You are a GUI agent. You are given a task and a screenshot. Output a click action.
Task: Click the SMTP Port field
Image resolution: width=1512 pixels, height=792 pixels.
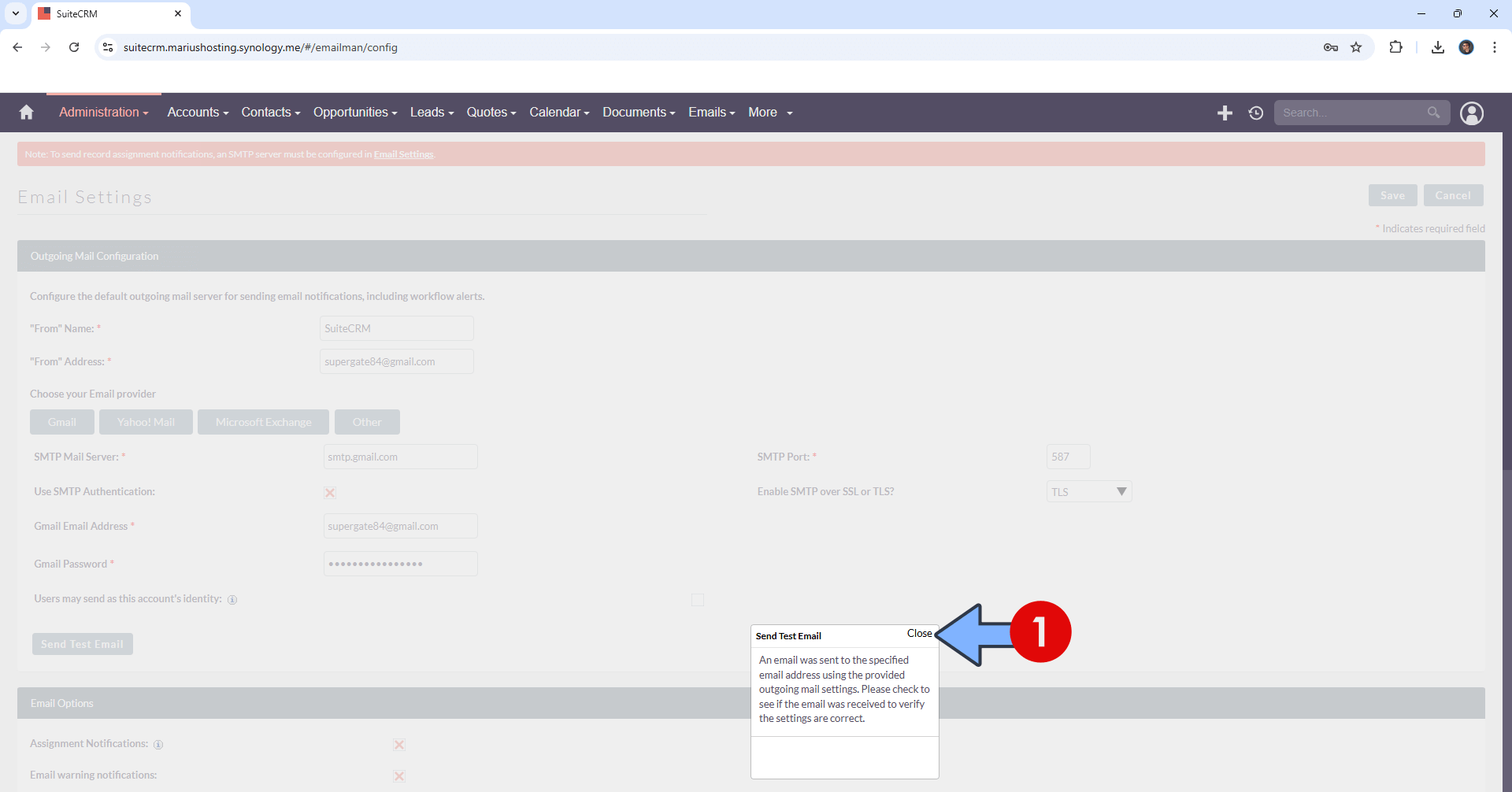click(x=1069, y=457)
